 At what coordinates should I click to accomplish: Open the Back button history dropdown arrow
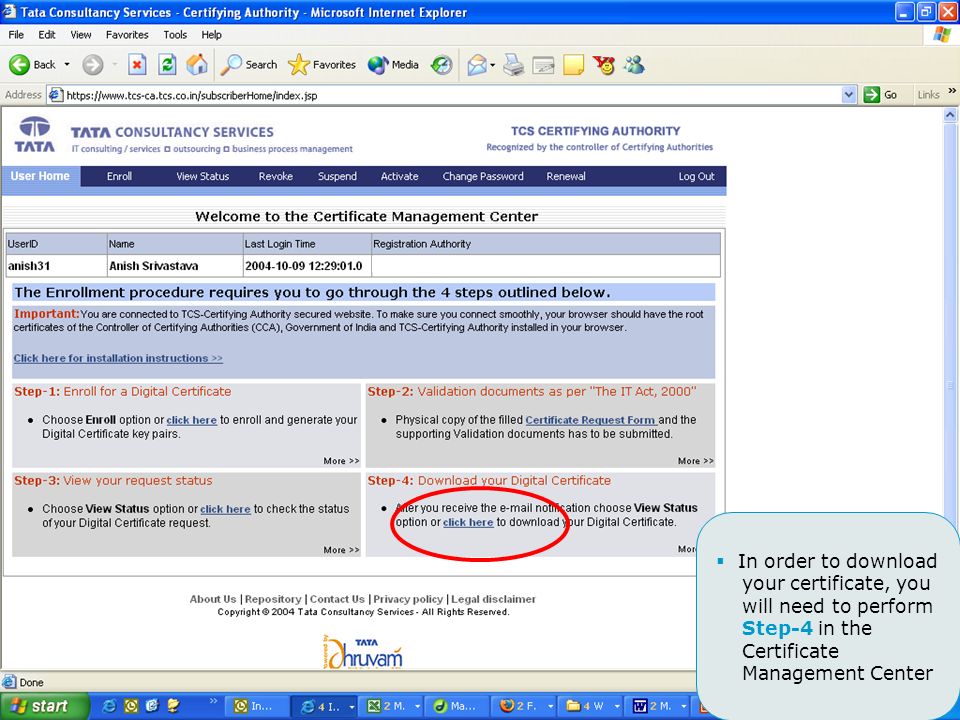pyautogui.click(x=67, y=64)
